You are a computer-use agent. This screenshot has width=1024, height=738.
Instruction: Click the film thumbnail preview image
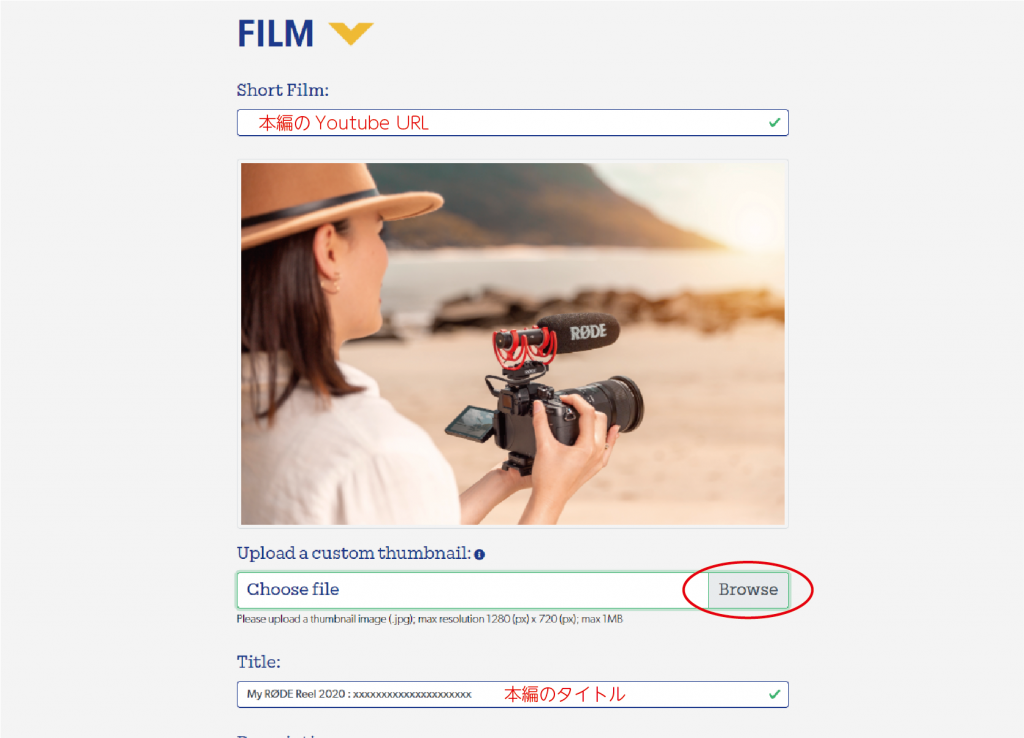[x=513, y=344]
